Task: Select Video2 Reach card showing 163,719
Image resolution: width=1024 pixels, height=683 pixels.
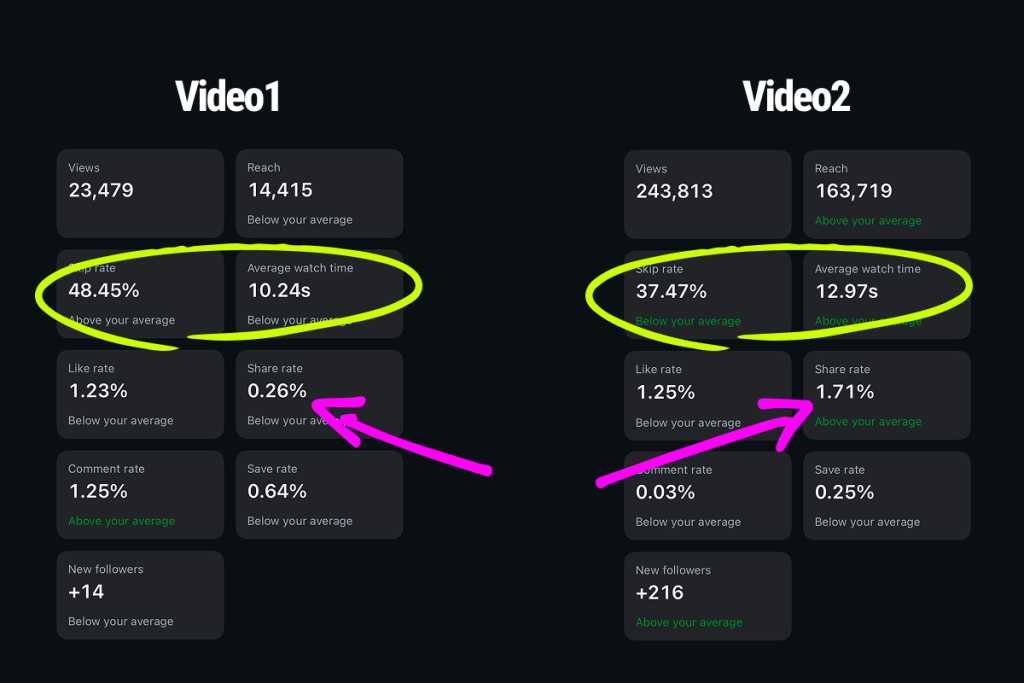Action: click(887, 195)
